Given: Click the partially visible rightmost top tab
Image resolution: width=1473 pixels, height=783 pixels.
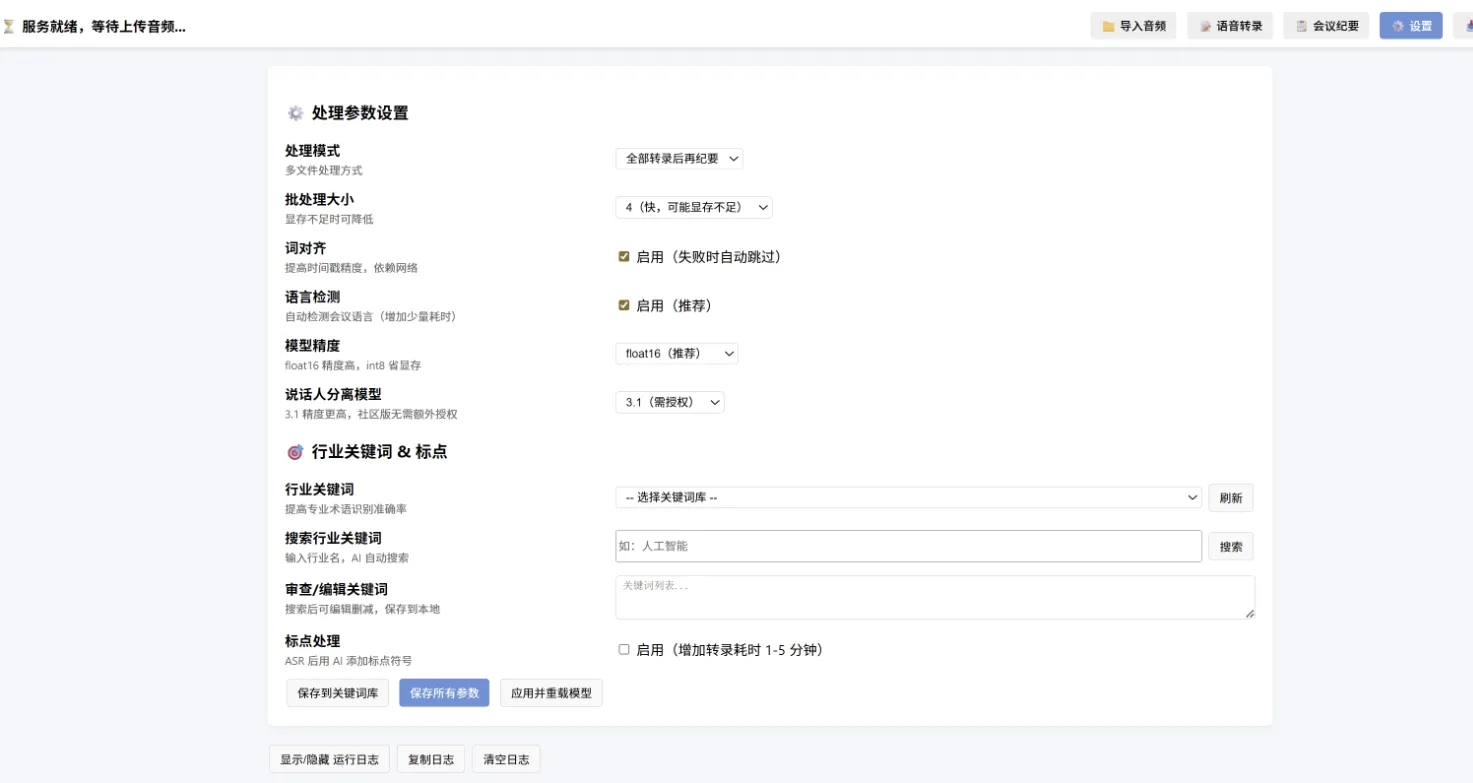Looking at the screenshot, I should click(1463, 26).
